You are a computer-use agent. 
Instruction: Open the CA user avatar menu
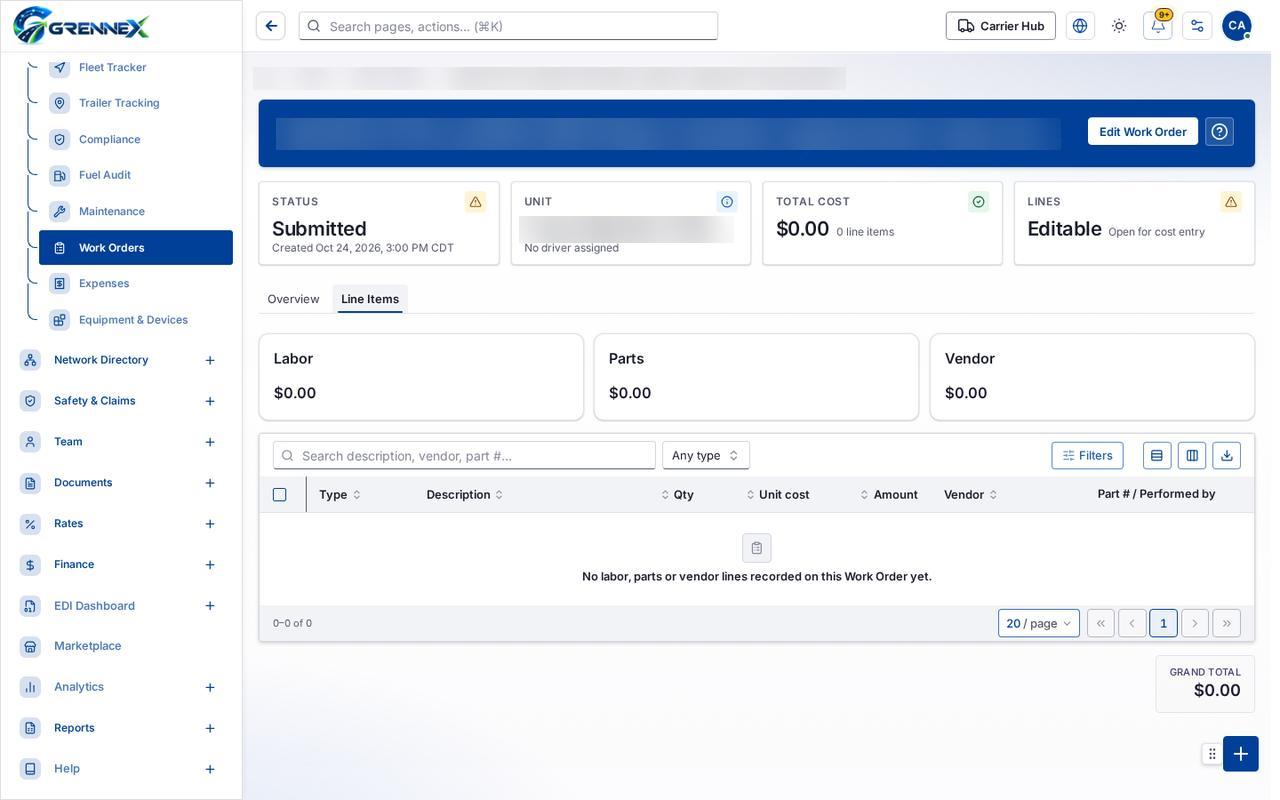[1237, 26]
